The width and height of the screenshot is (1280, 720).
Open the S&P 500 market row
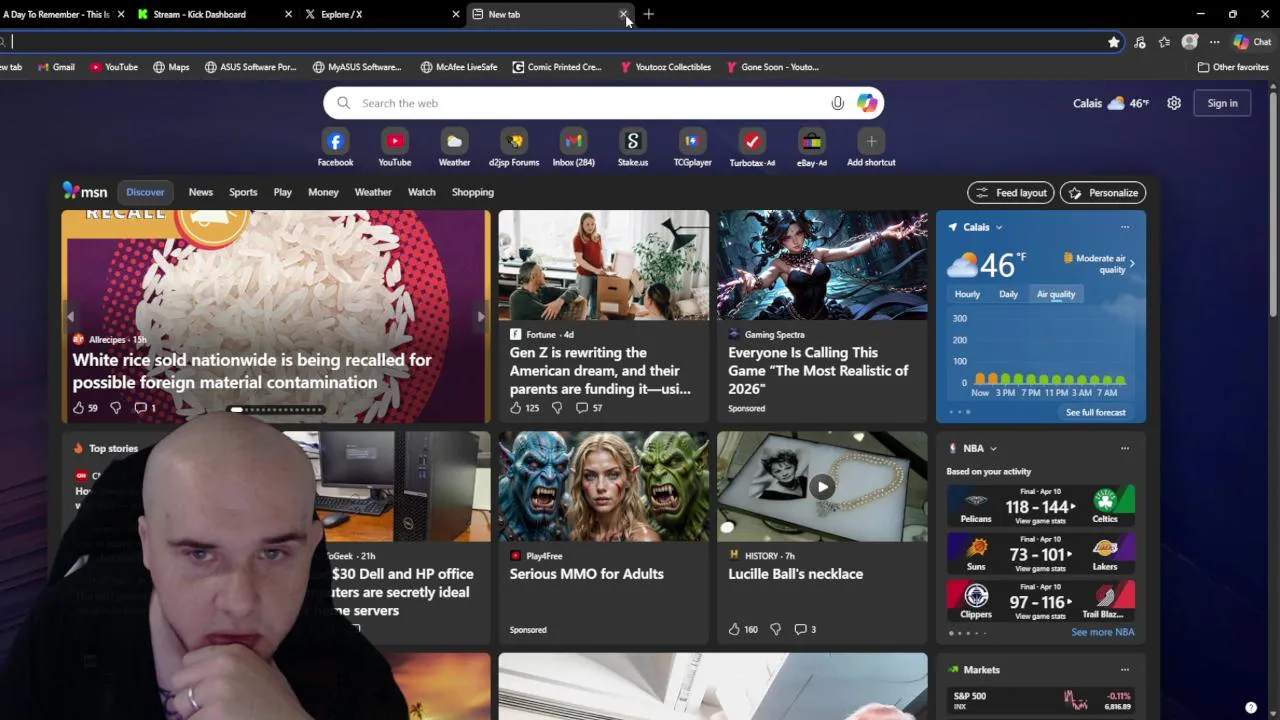click(1041, 700)
